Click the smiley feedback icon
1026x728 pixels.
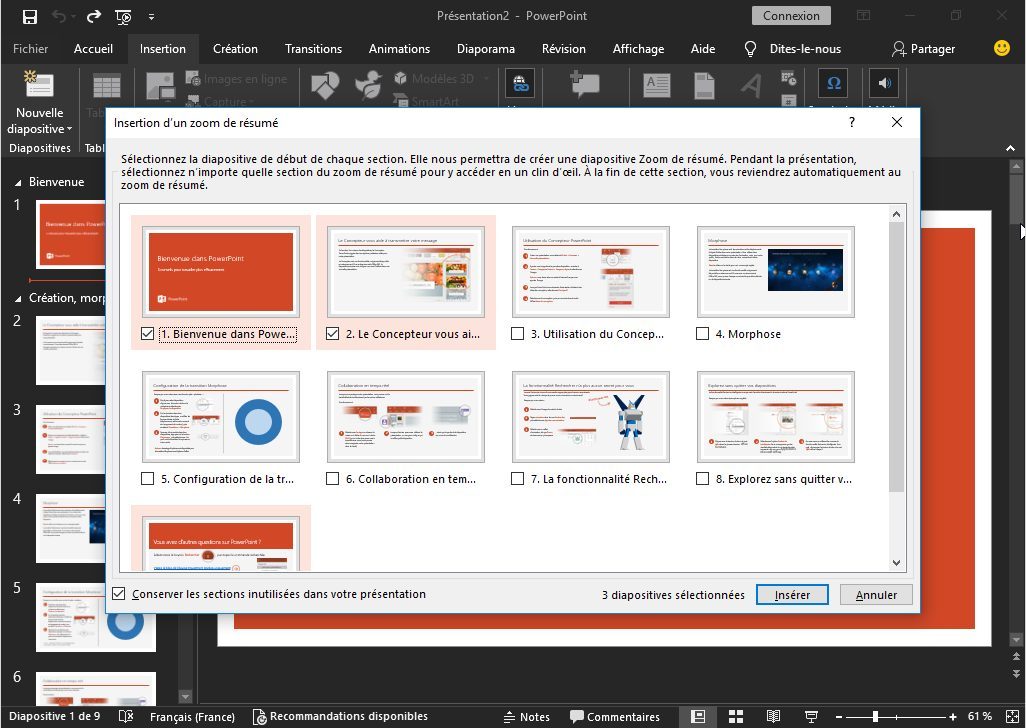pos(1001,48)
